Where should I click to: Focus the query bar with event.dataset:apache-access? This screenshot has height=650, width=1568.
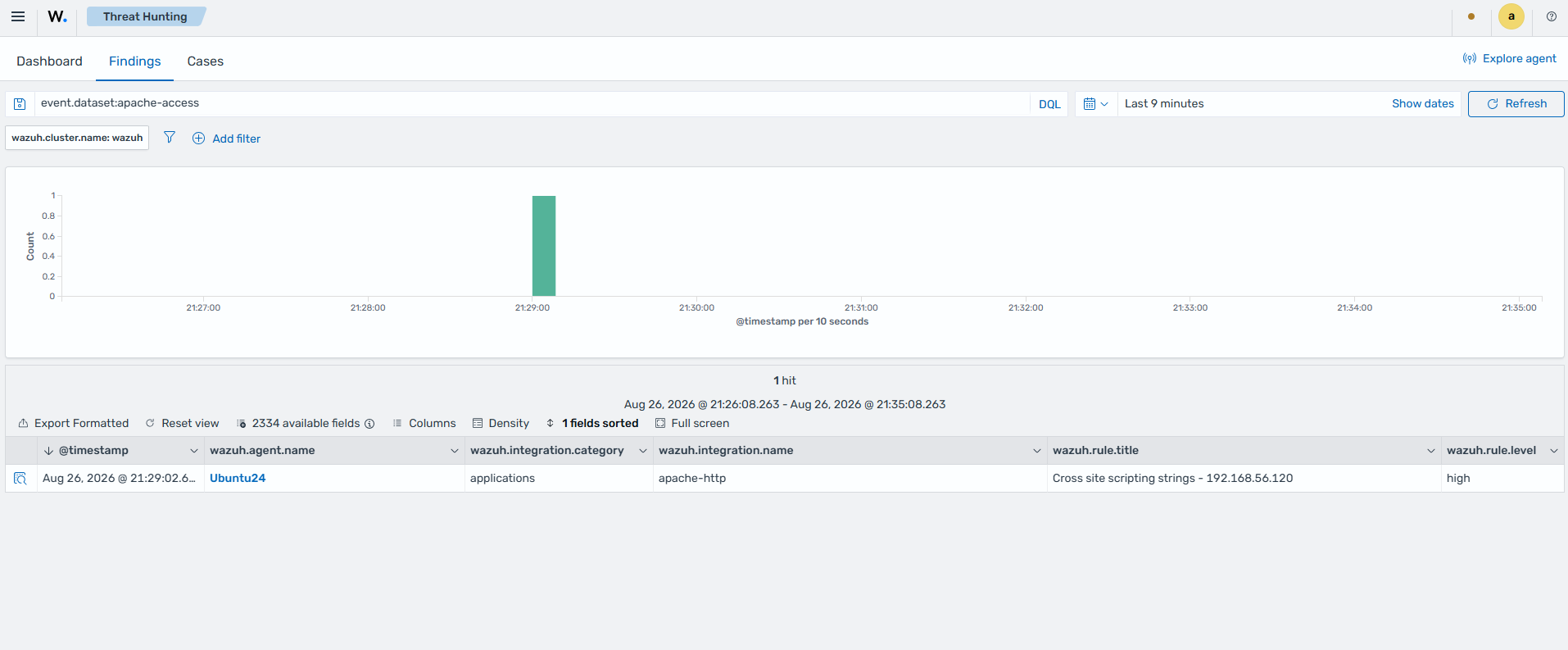532,103
